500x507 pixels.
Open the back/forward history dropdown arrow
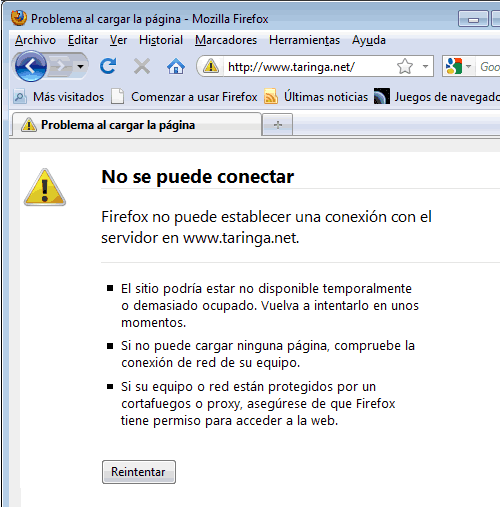[80, 66]
